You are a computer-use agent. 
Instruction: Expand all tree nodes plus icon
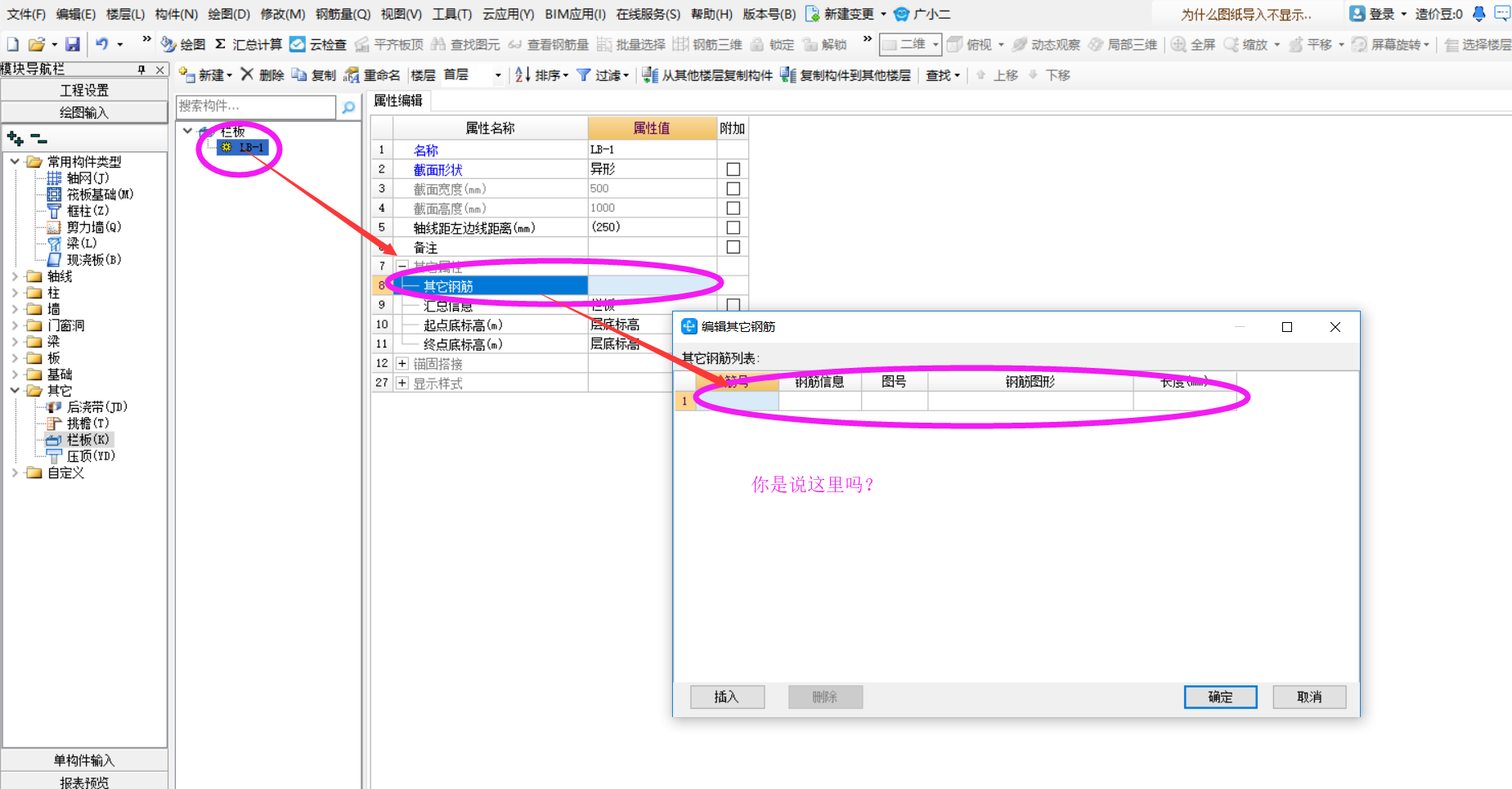coord(15,137)
